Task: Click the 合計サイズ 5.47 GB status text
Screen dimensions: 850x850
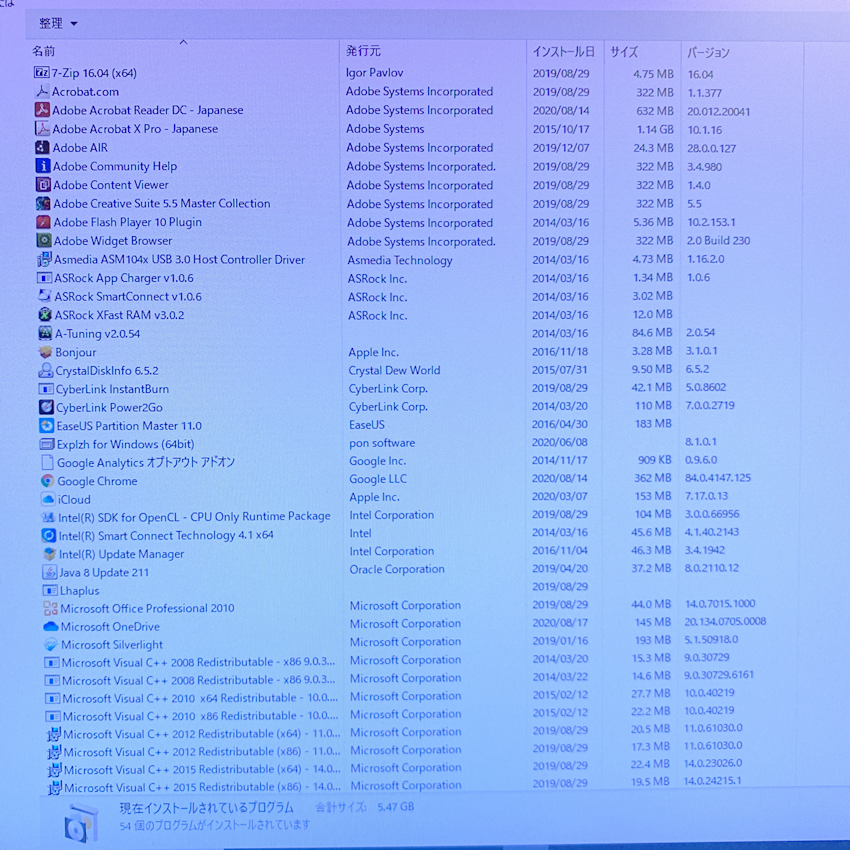Action: (x=365, y=807)
